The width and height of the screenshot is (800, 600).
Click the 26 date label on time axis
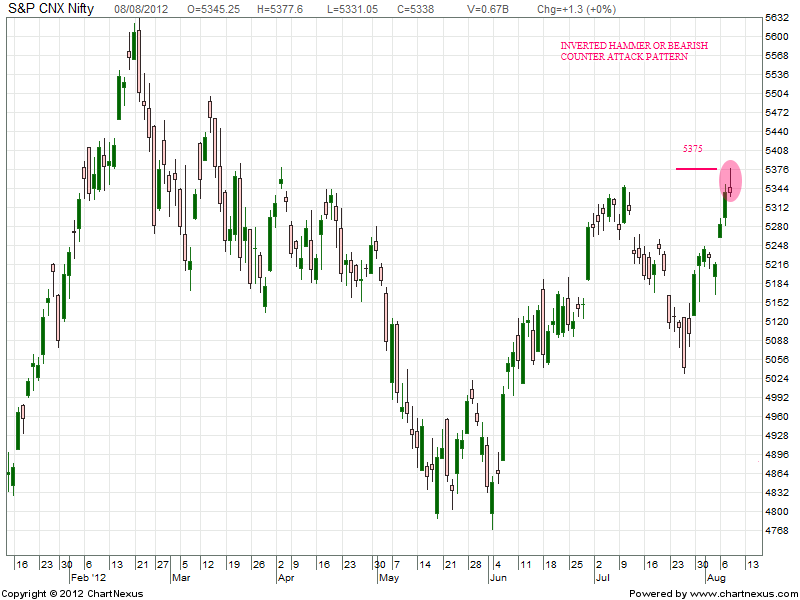[259, 564]
